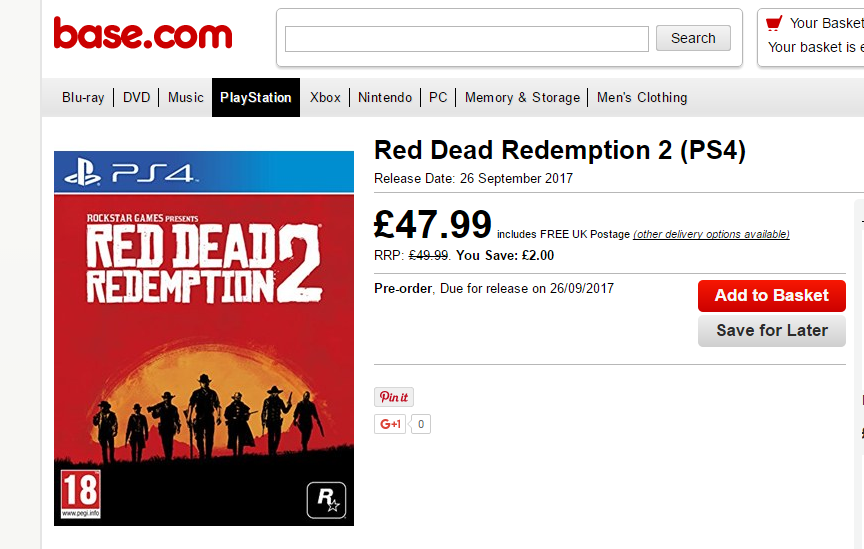Focus the search text field

click(467, 39)
